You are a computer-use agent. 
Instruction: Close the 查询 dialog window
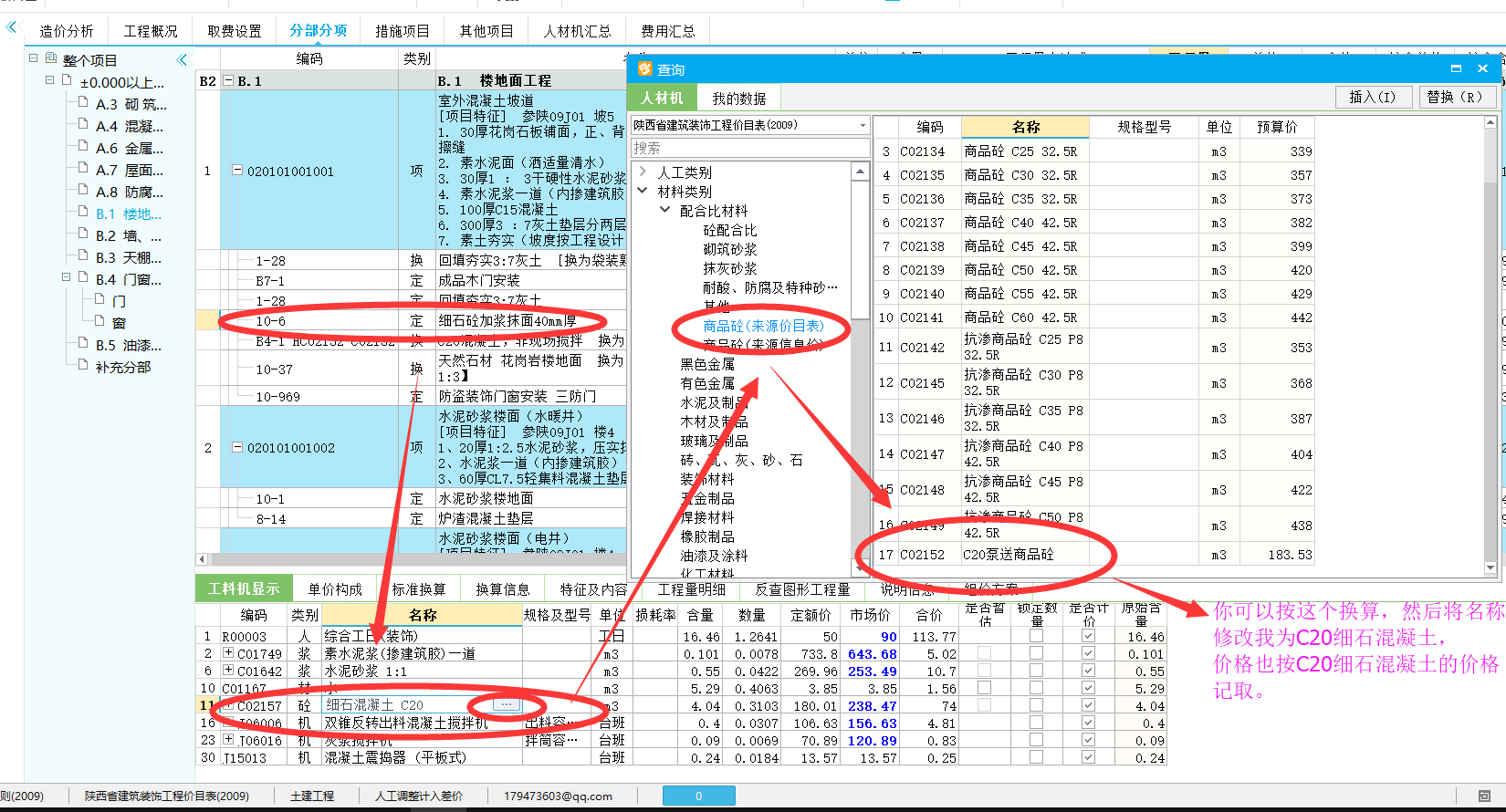tap(1482, 69)
